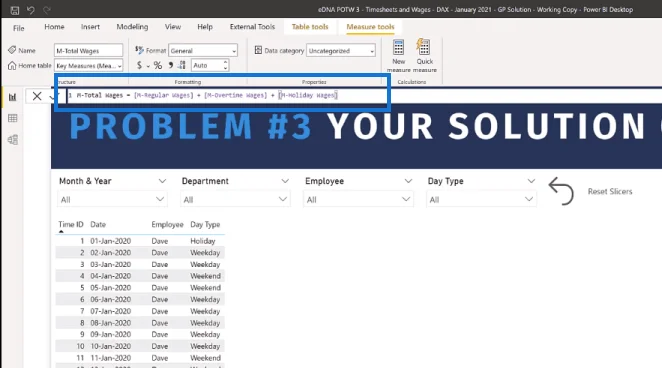Switch to the Measure tools tab

pyautogui.click(x=370, y=27)
